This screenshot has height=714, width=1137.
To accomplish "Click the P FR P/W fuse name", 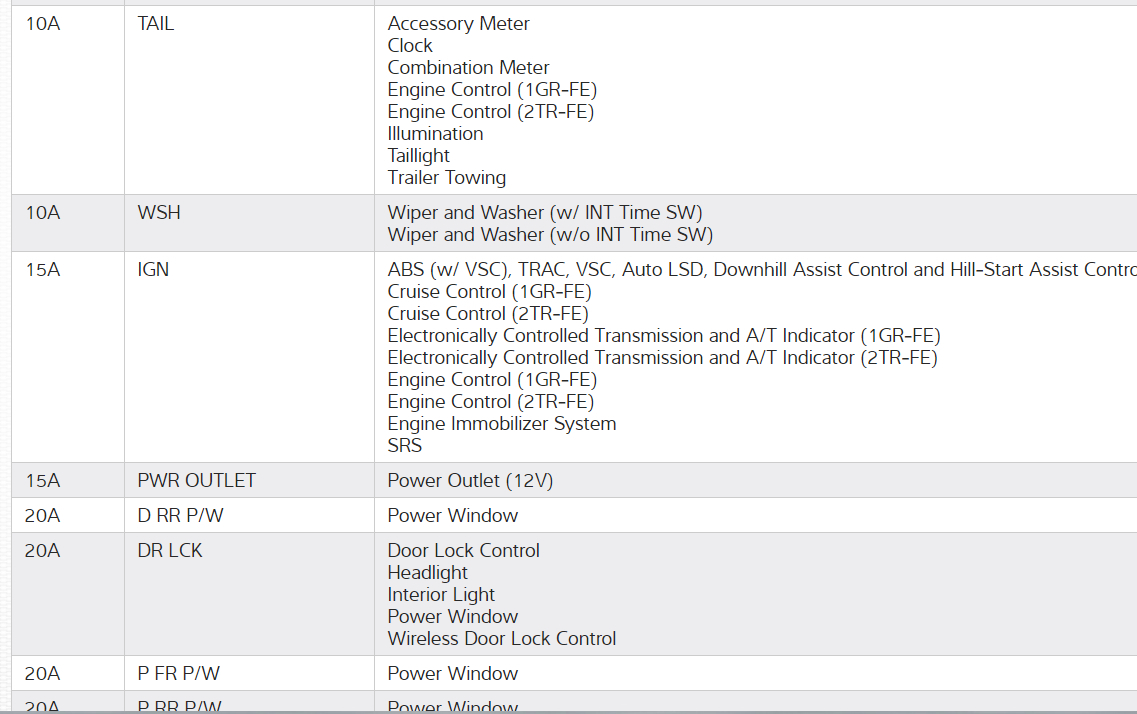I will (x=178, y=674).
